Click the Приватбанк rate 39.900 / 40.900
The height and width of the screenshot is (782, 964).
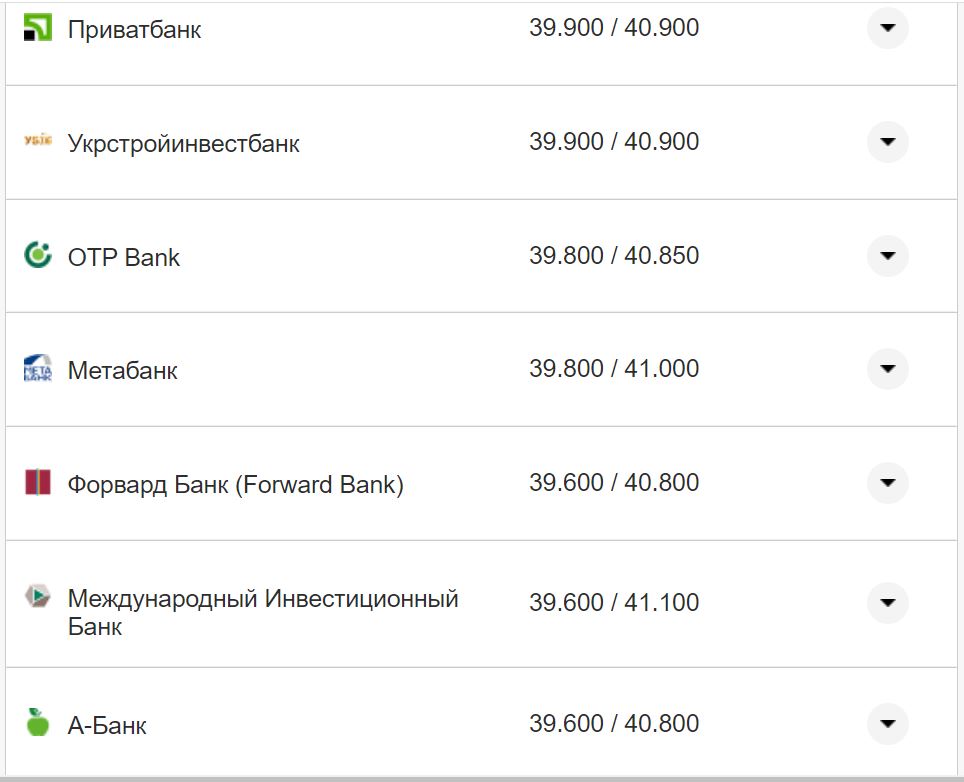point(615,27)
